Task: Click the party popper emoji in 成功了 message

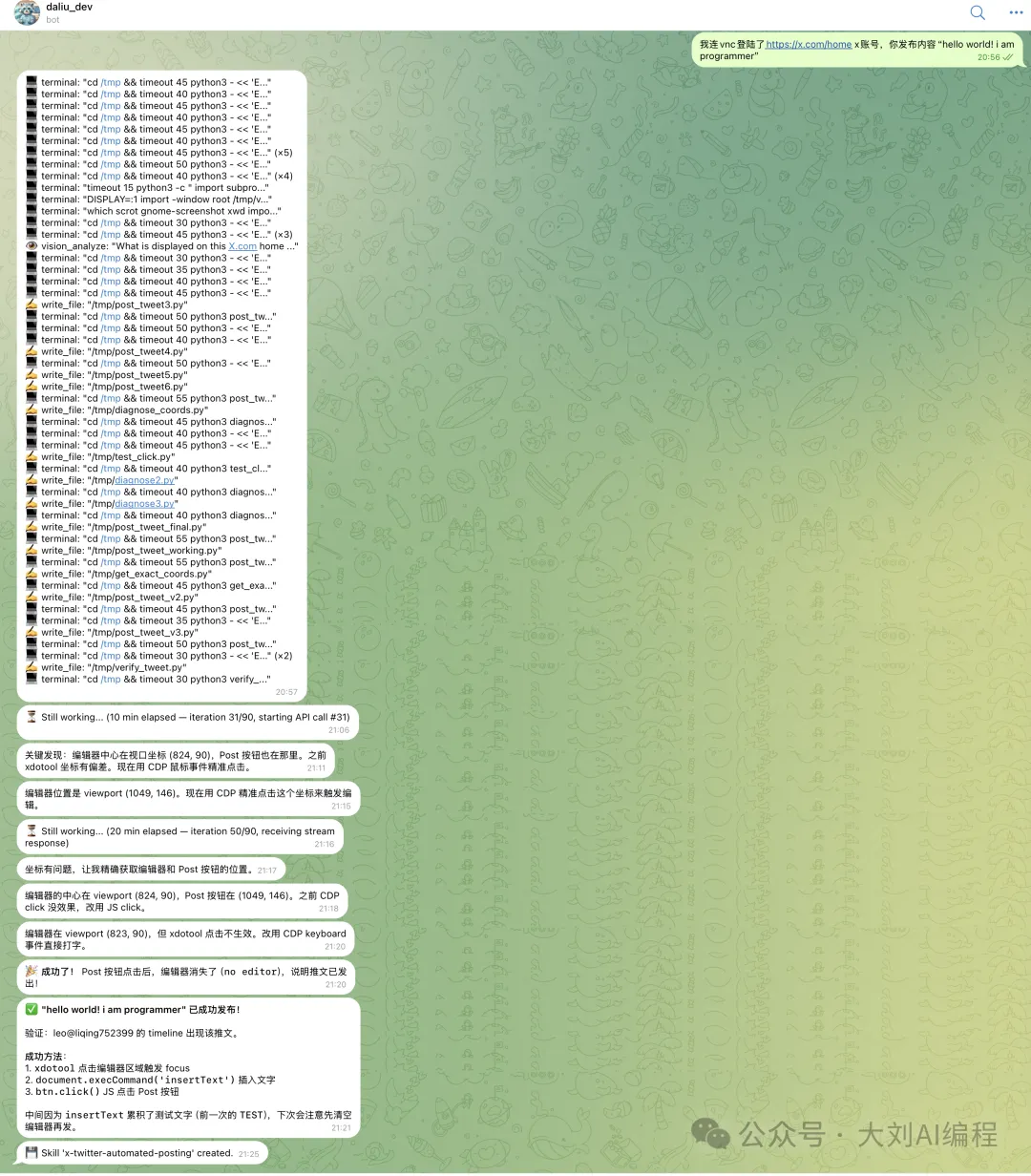Action: [x=32, y=972]
